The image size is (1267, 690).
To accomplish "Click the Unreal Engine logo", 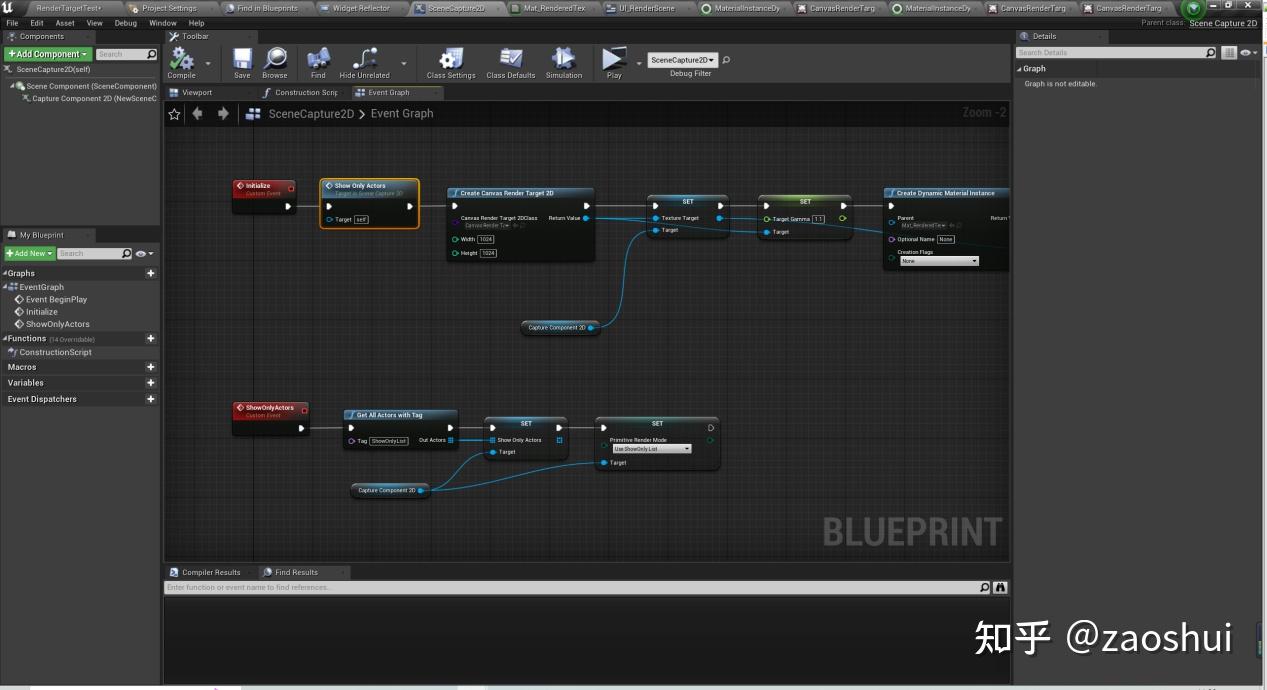I will pos(8,8).
